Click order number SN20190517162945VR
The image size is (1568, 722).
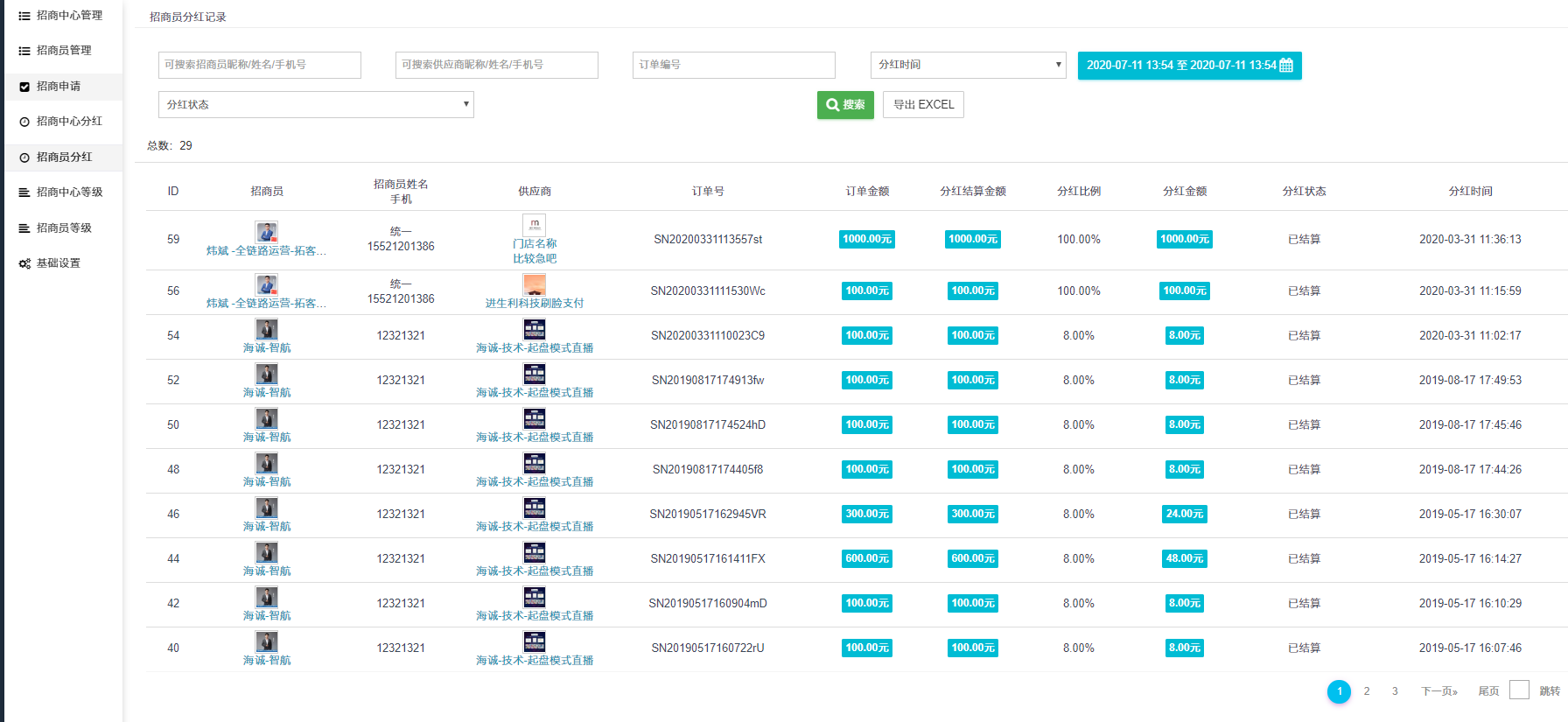pyautogui.click(x=708, y=514)
